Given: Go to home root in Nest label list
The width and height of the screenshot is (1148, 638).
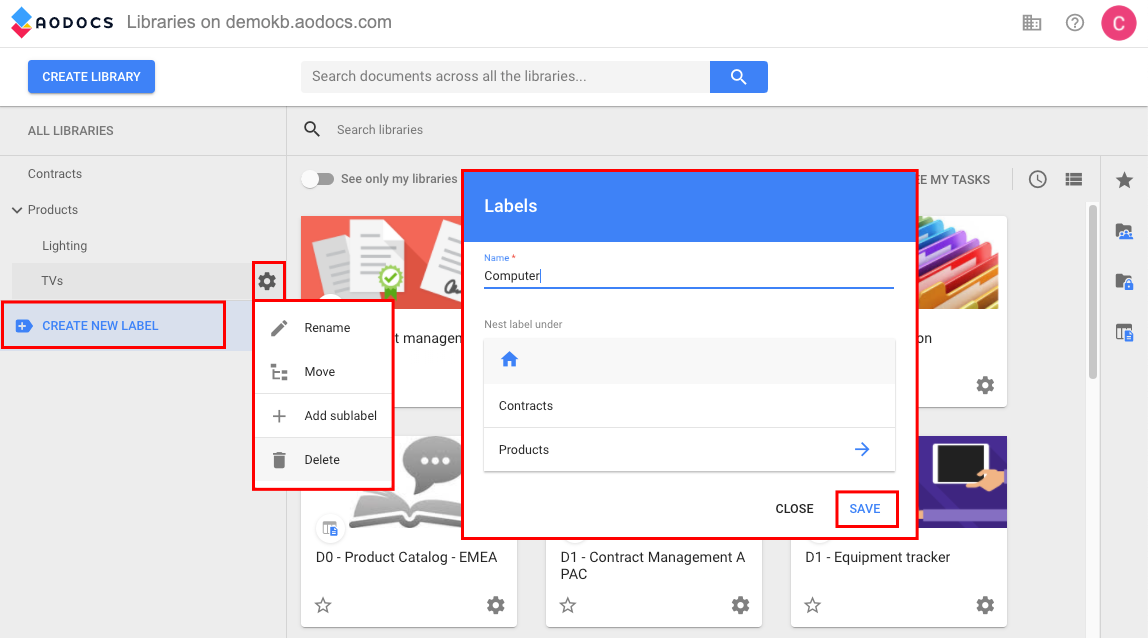Looking at the screenshot, I should pyautogui.click(x=510, y=360).
